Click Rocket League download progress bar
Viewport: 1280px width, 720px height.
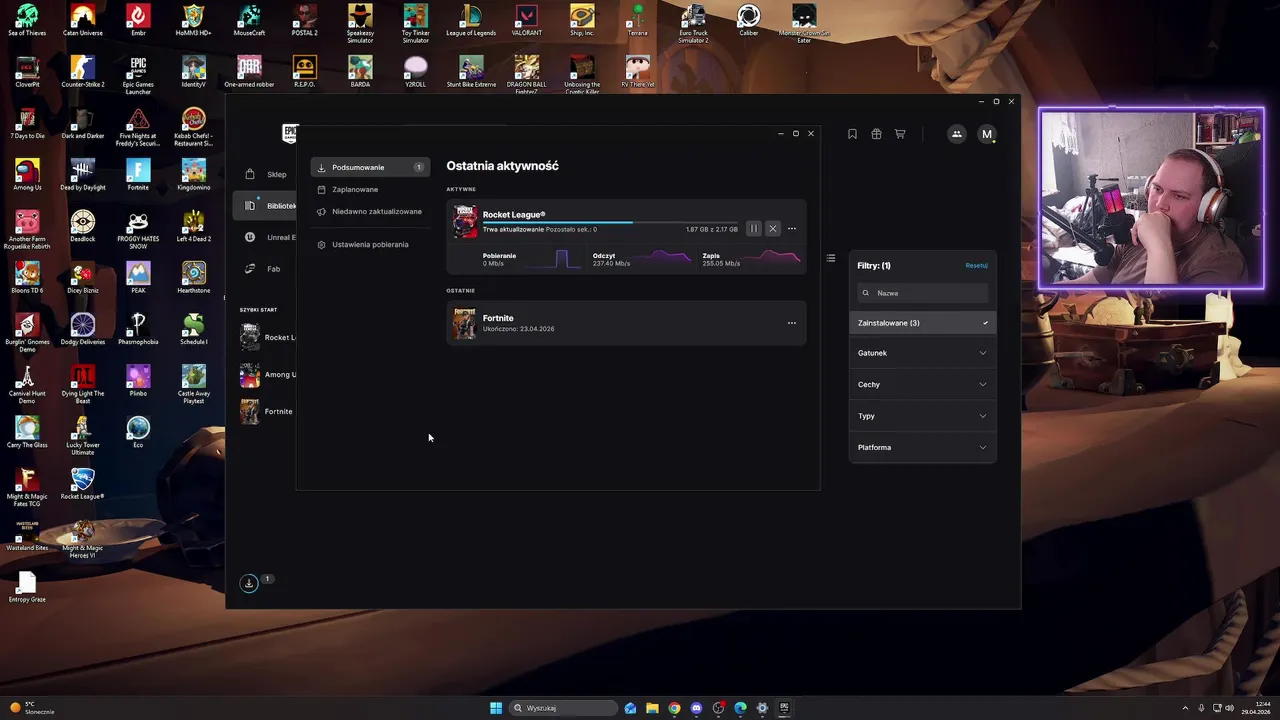610,222
